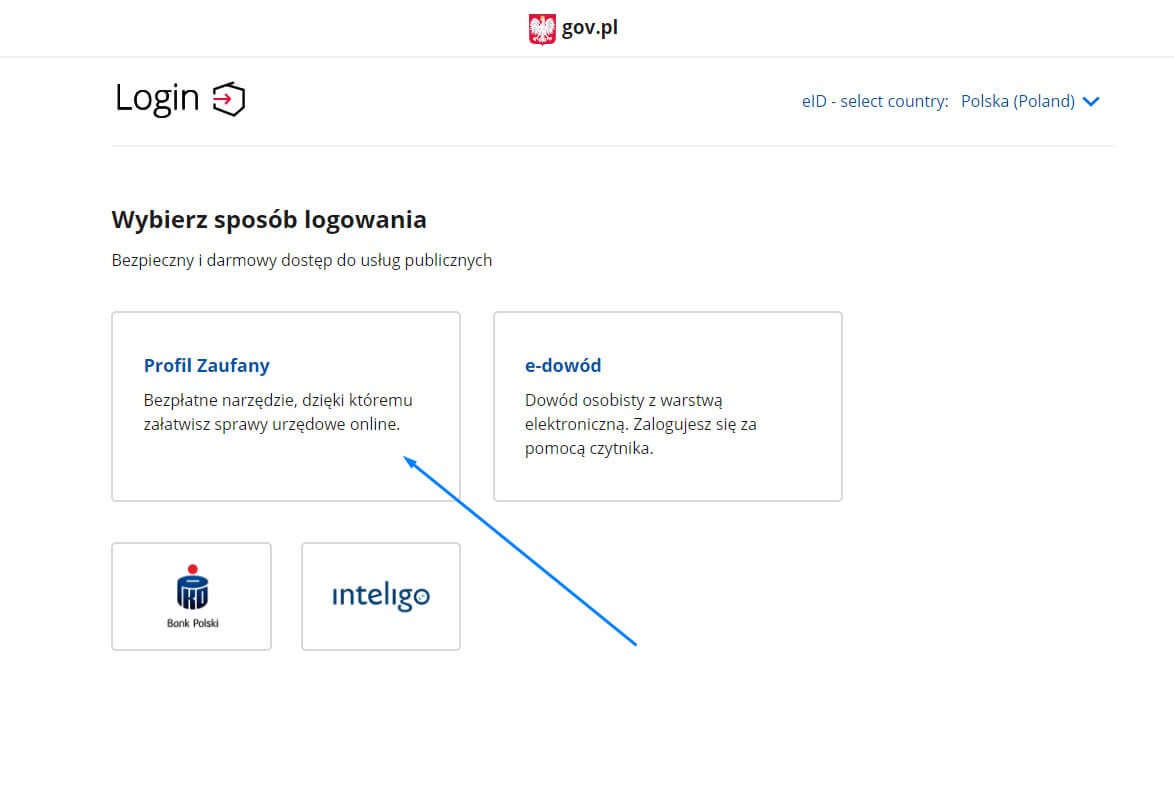The width and height of the screenshot is (1174, 791).
Task: Click the gov.pl eagle emblem logo
Action: pyautogui.click(x=542, y=29)
